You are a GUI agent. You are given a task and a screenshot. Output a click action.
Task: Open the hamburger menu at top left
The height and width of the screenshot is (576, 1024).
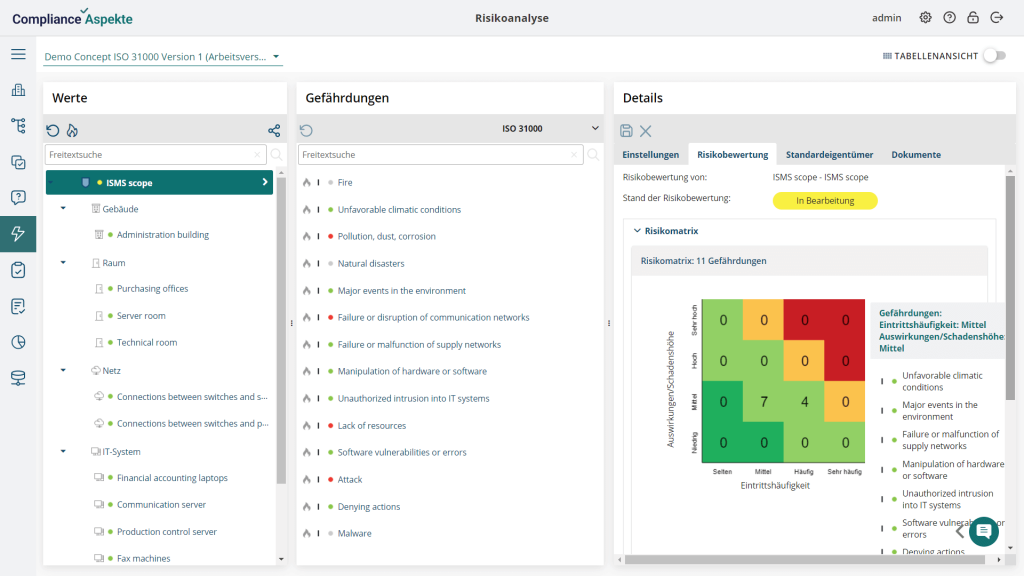[18, 54]
